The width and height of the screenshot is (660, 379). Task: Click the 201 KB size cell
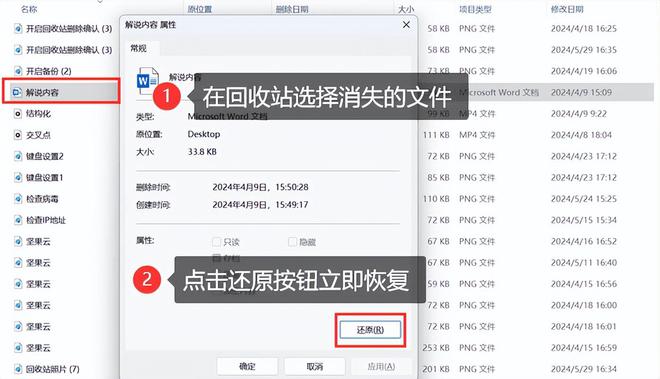click(x=436, y=369)
